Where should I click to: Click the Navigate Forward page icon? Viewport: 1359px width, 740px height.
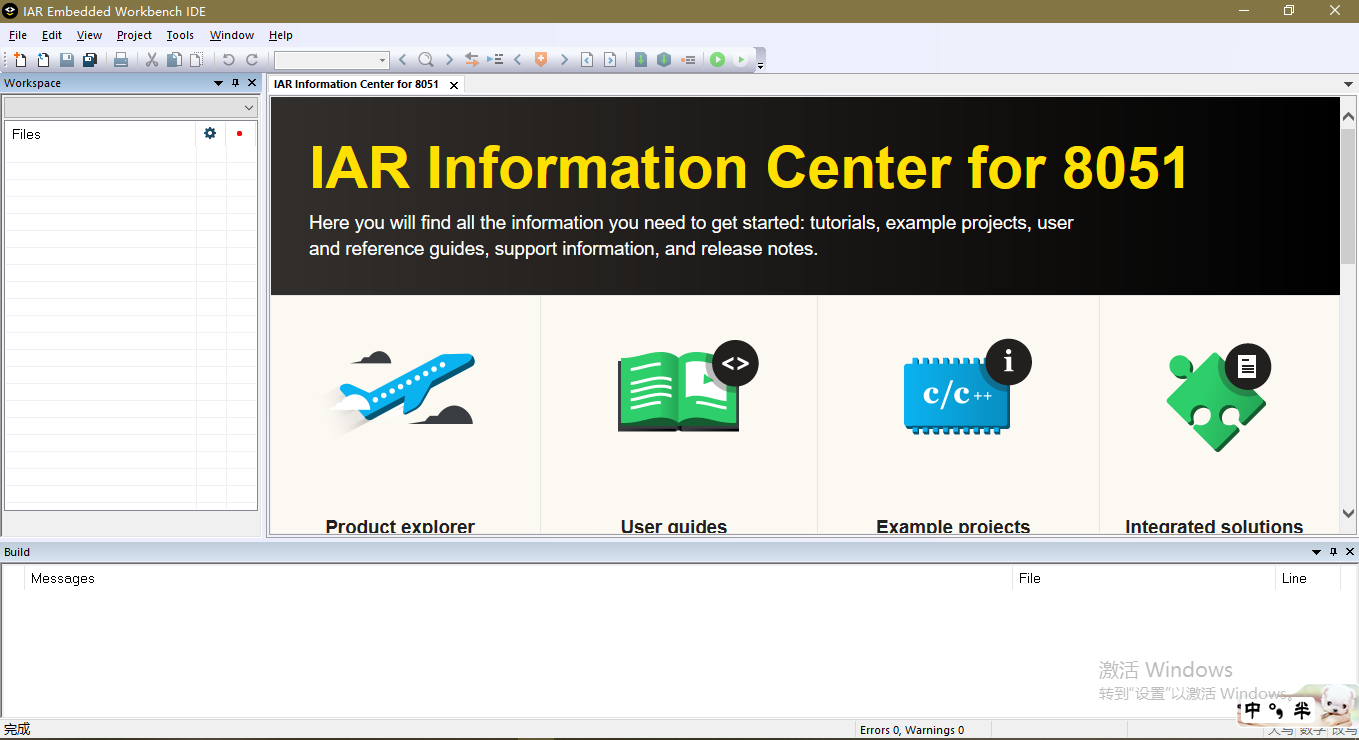click(x=610, y=60)
